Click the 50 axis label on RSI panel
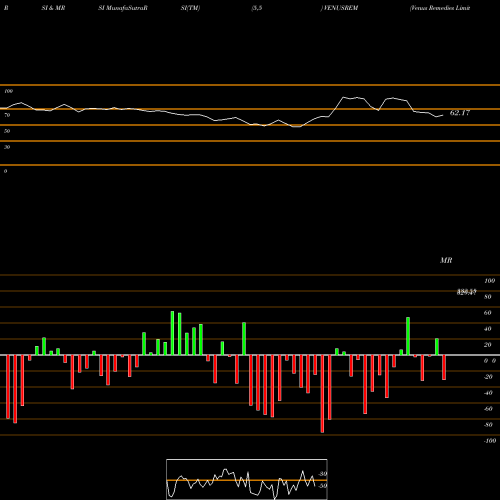The image size is (500, 500). click(x=7, y=131)
